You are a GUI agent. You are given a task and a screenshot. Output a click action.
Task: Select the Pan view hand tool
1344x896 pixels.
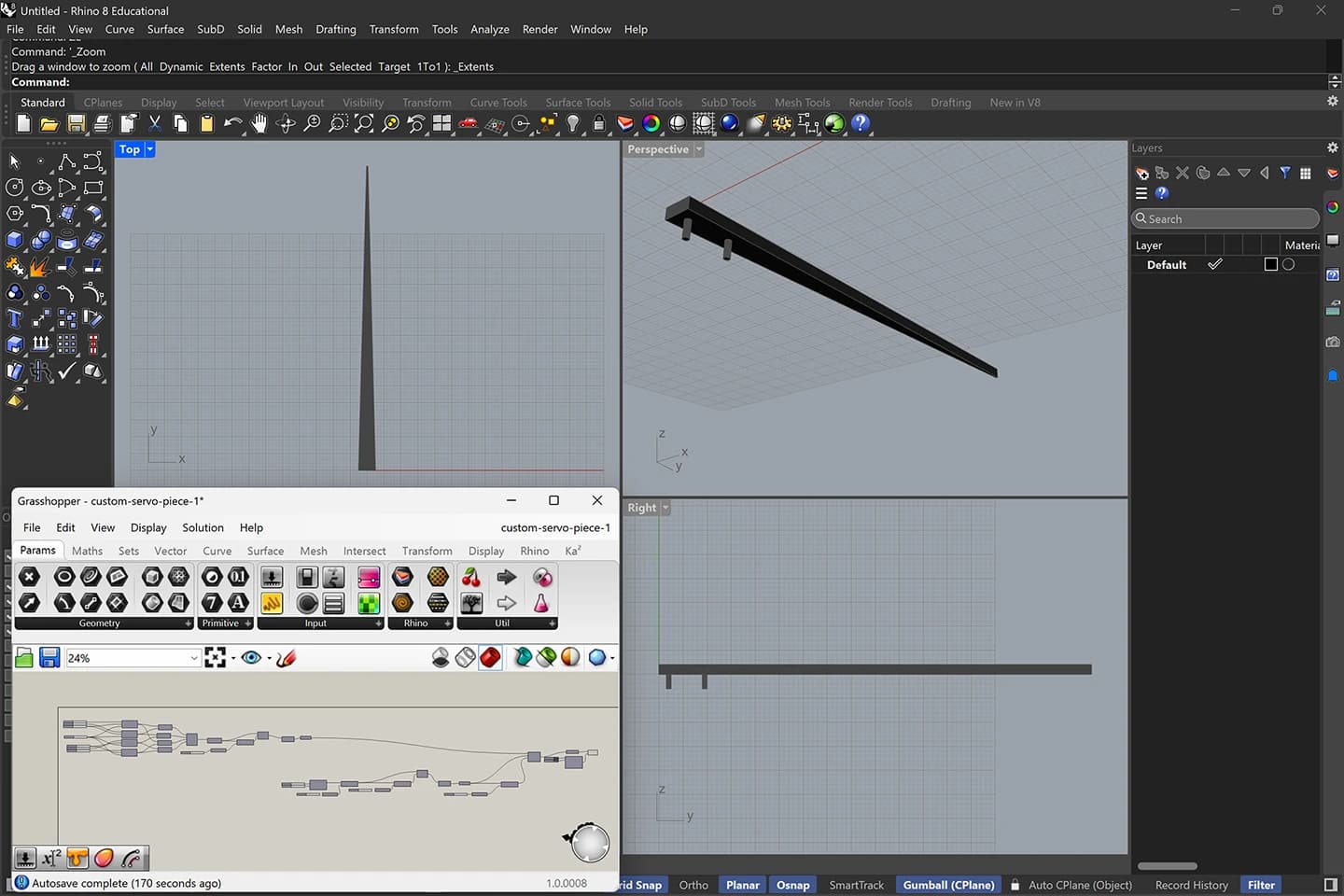point(259,123)
